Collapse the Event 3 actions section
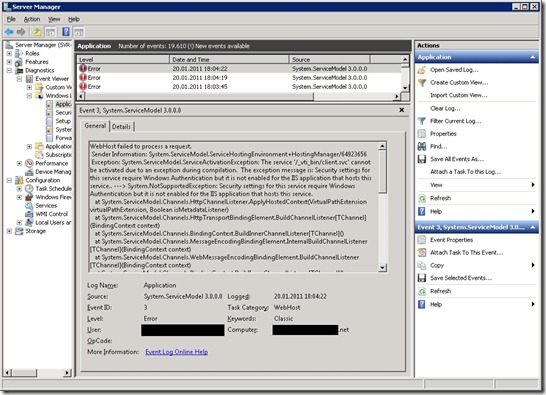Viewport: 546px width, 395px height. [532, 227]
